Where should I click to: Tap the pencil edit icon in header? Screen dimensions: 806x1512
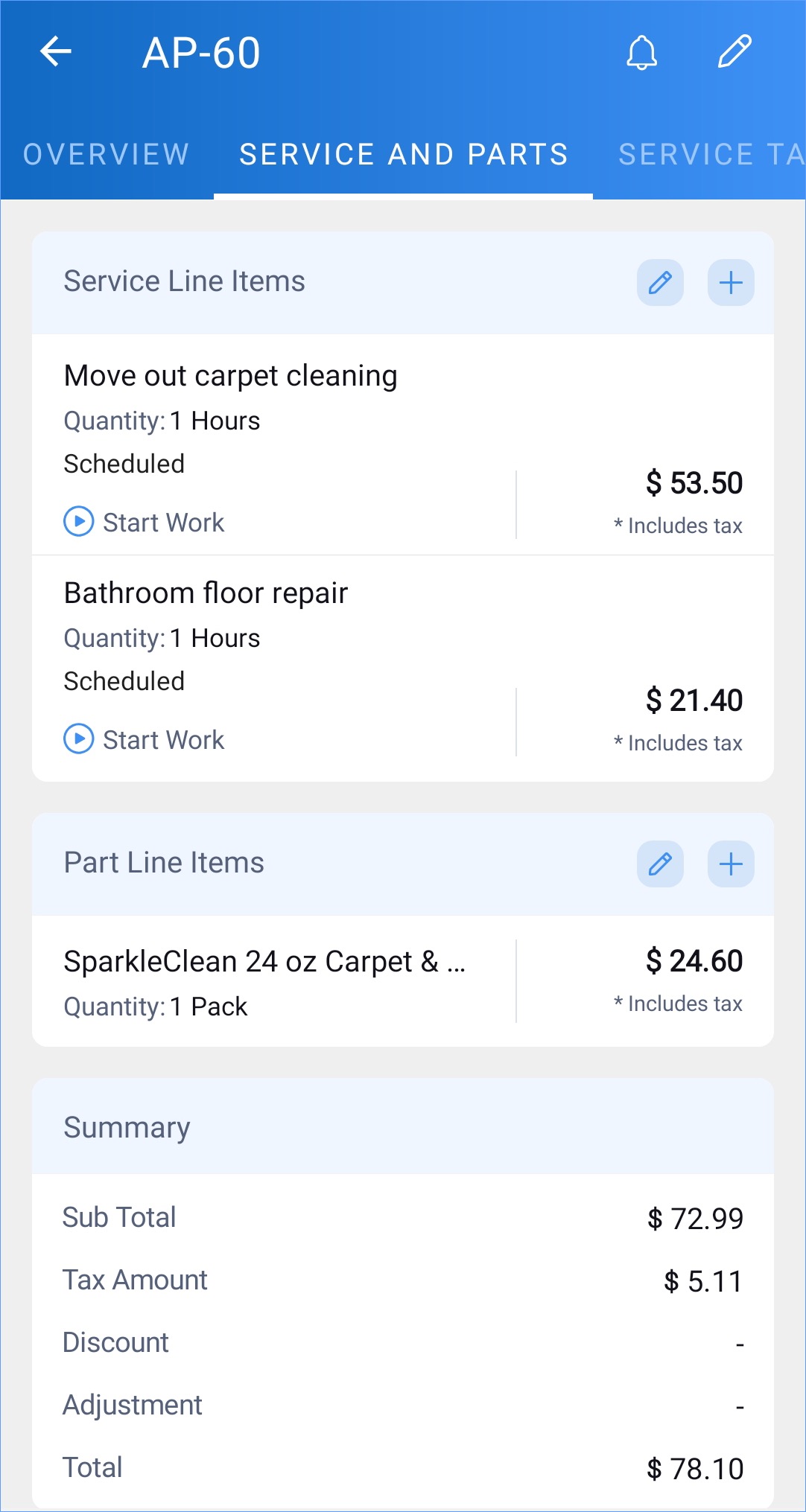pyautogui.click(x=734, y=52)
